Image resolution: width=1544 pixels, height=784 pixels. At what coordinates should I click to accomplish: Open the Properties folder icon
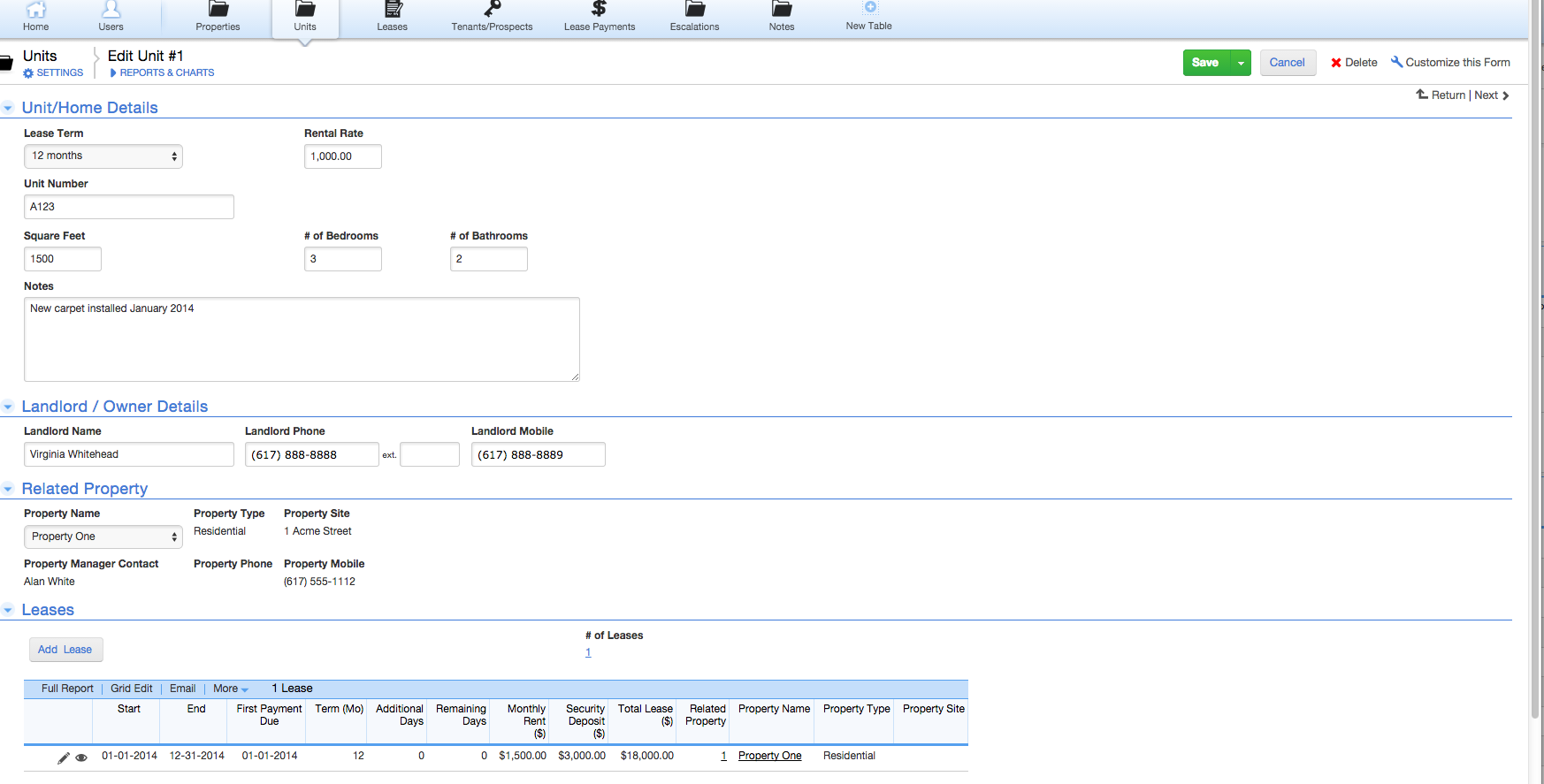pyautogui.click(x=218, y=10)
